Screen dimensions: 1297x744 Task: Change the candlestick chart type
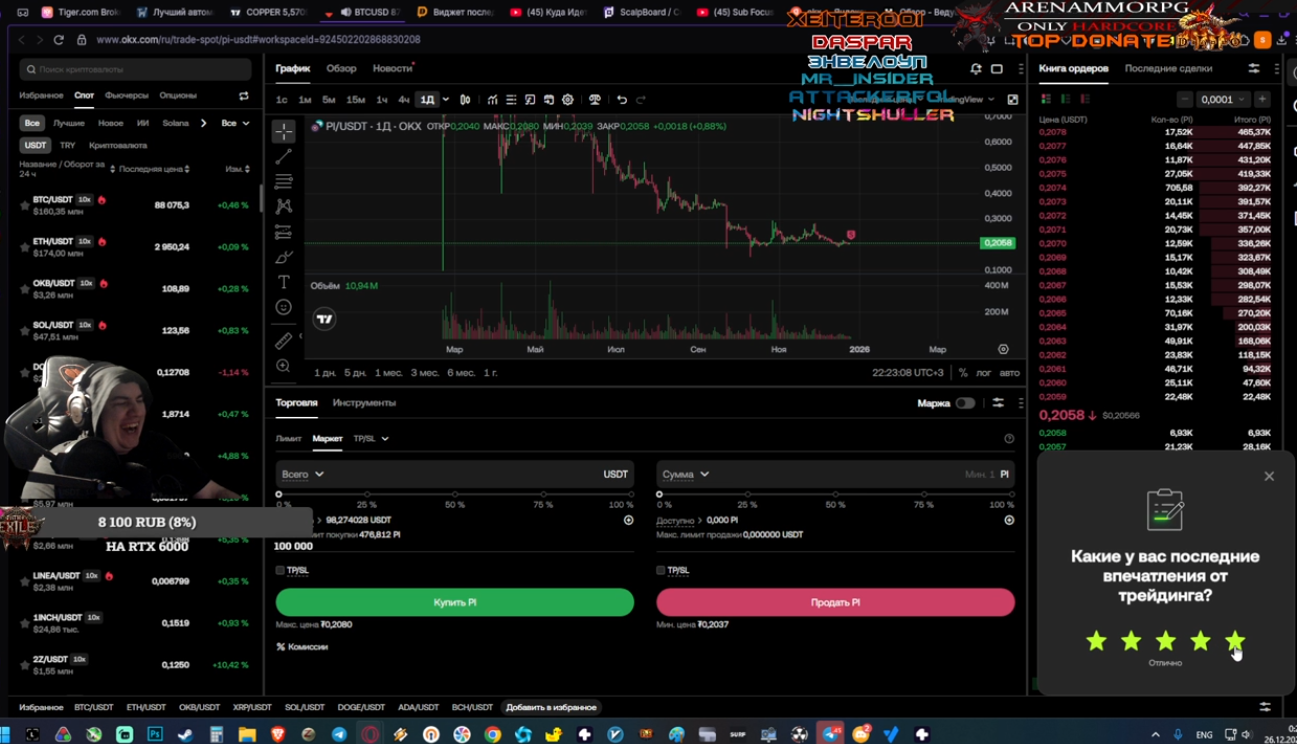pyautogui.click(x=465, y=100)
